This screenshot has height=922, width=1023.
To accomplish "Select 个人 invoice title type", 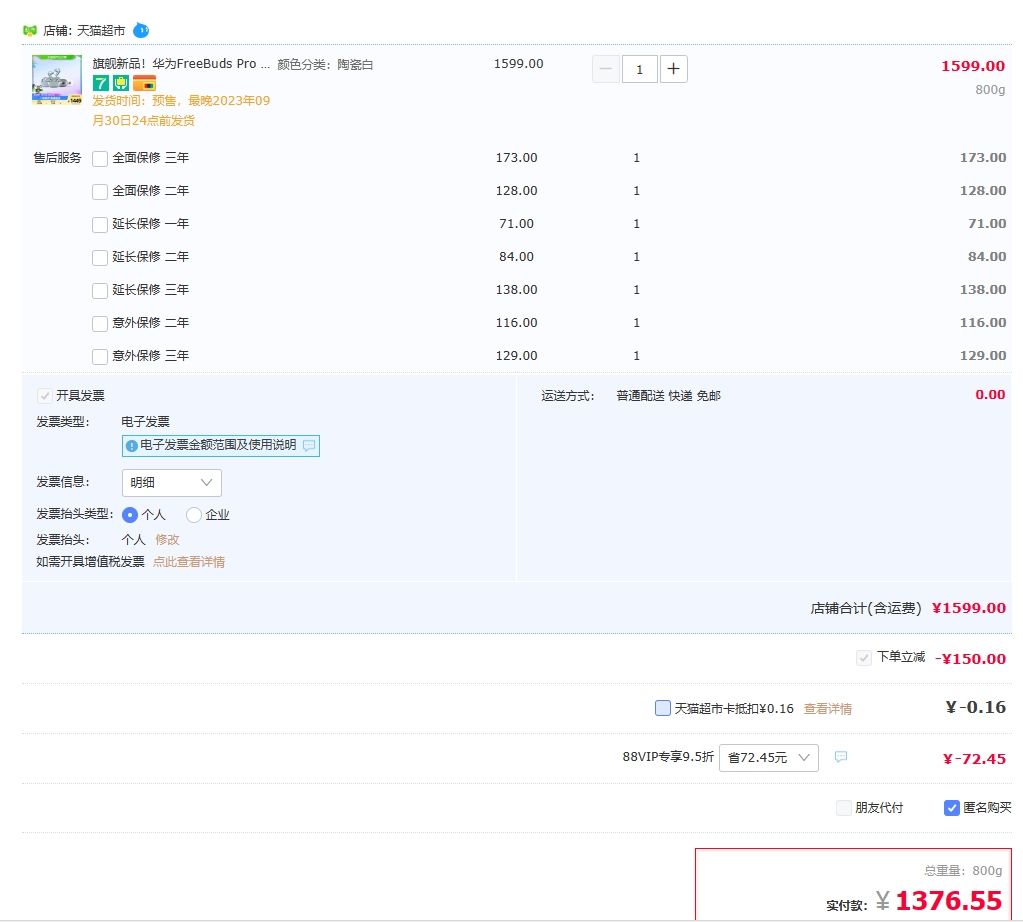I will coord(130,515).
